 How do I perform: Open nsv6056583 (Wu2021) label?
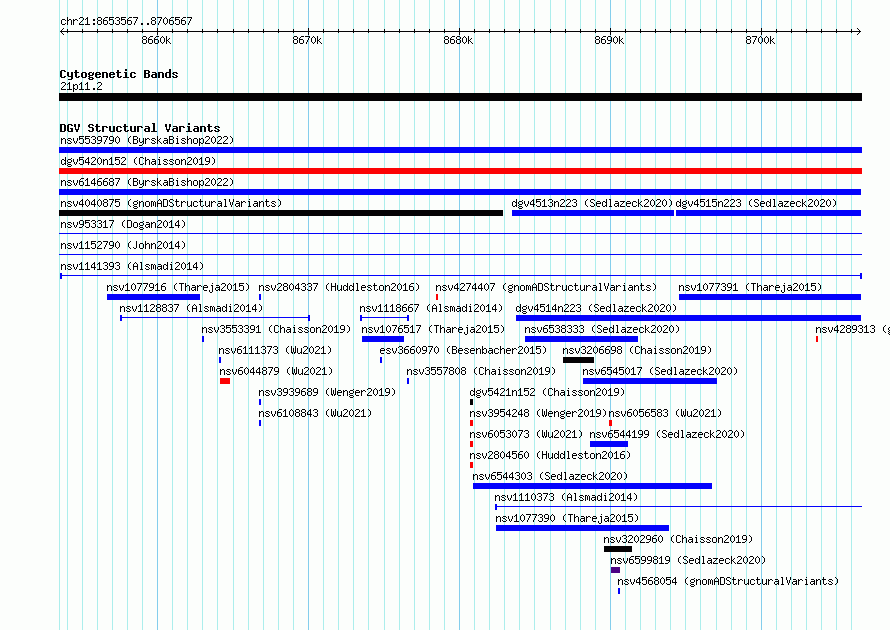pyautogui.click(x=665, y=413)
